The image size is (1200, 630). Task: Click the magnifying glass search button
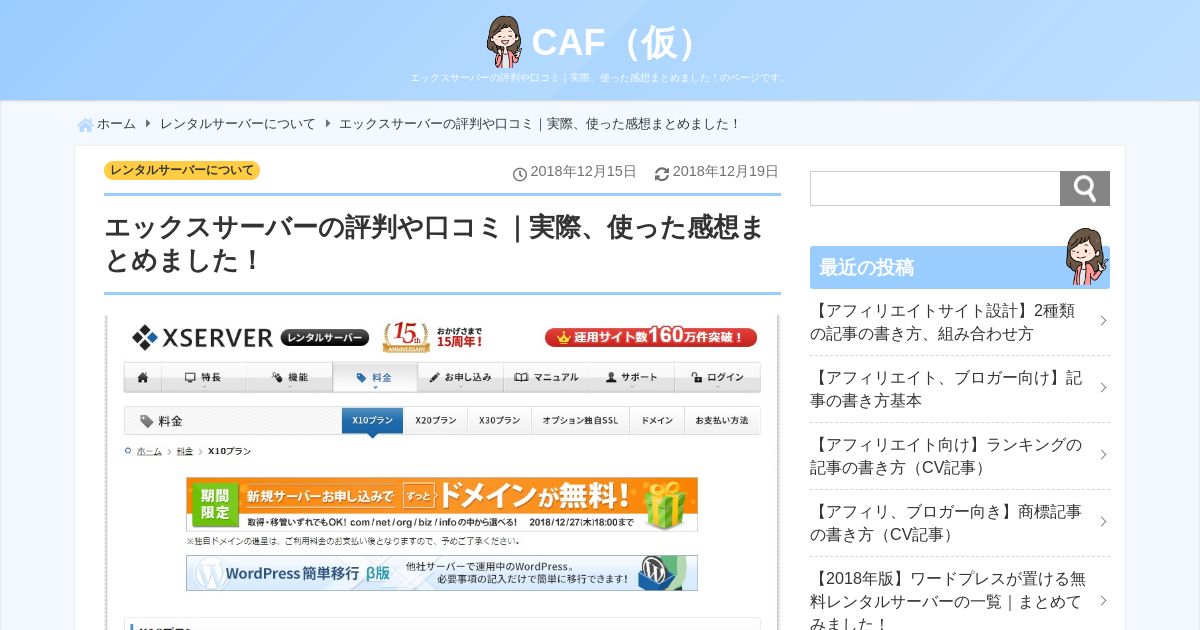click(1085, 188)
